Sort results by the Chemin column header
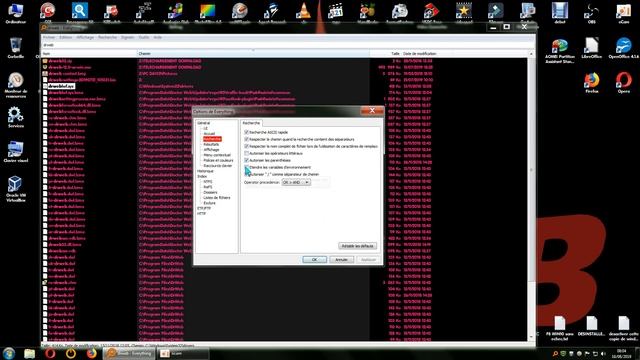 click(x=253, y=53)
